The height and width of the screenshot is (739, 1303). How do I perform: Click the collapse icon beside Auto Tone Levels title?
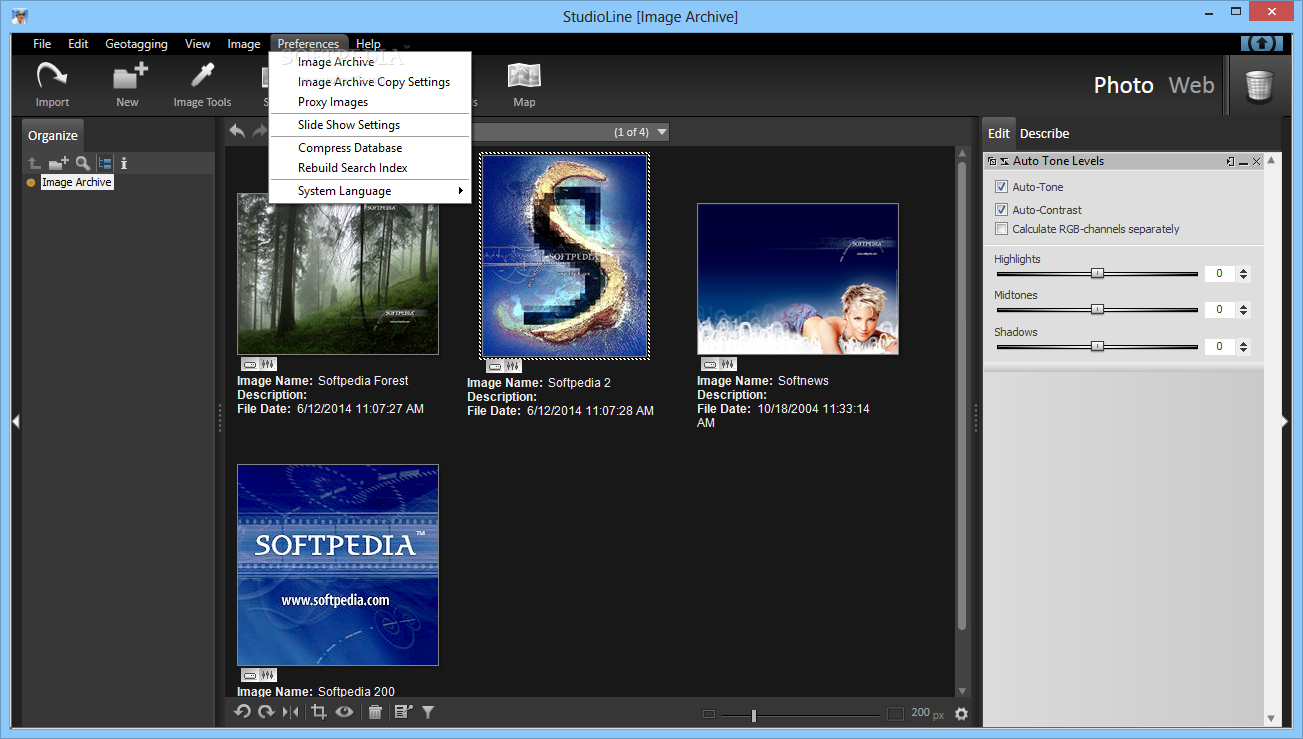[x=1005, y=161]
